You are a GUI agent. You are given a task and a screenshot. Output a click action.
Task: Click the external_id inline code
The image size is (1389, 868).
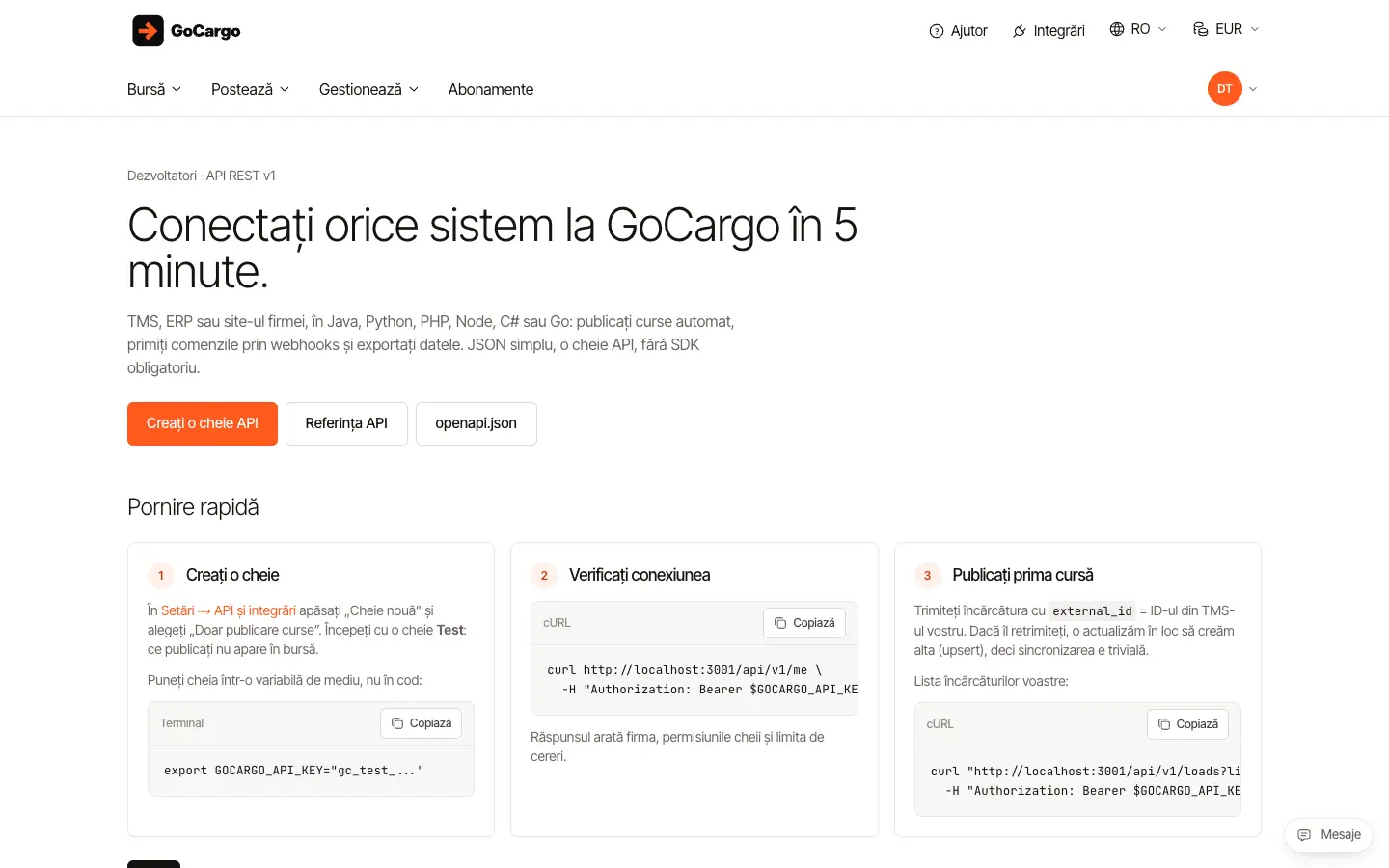click(1092, 611)
